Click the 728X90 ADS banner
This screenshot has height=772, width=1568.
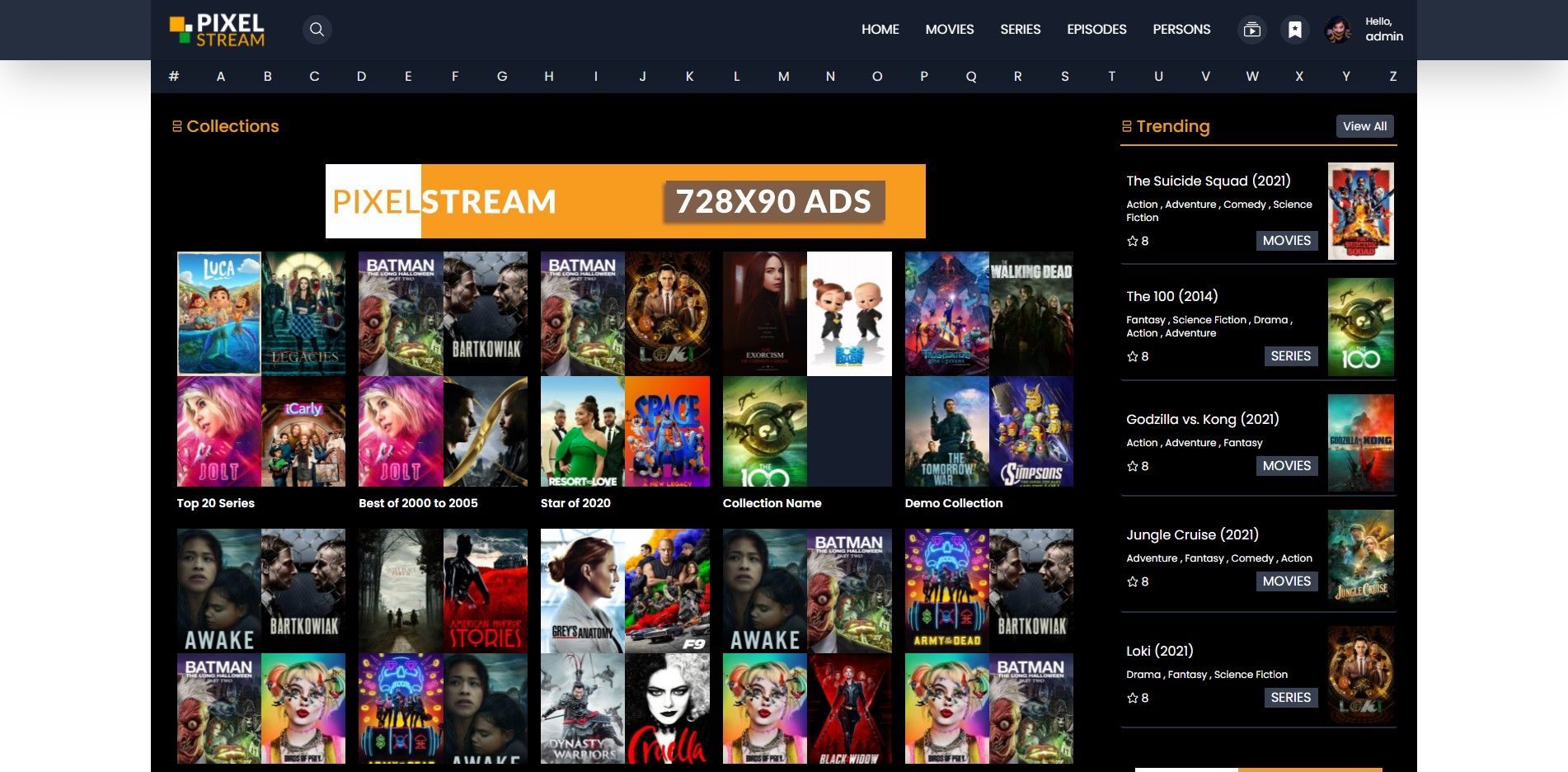coord(625,201)
